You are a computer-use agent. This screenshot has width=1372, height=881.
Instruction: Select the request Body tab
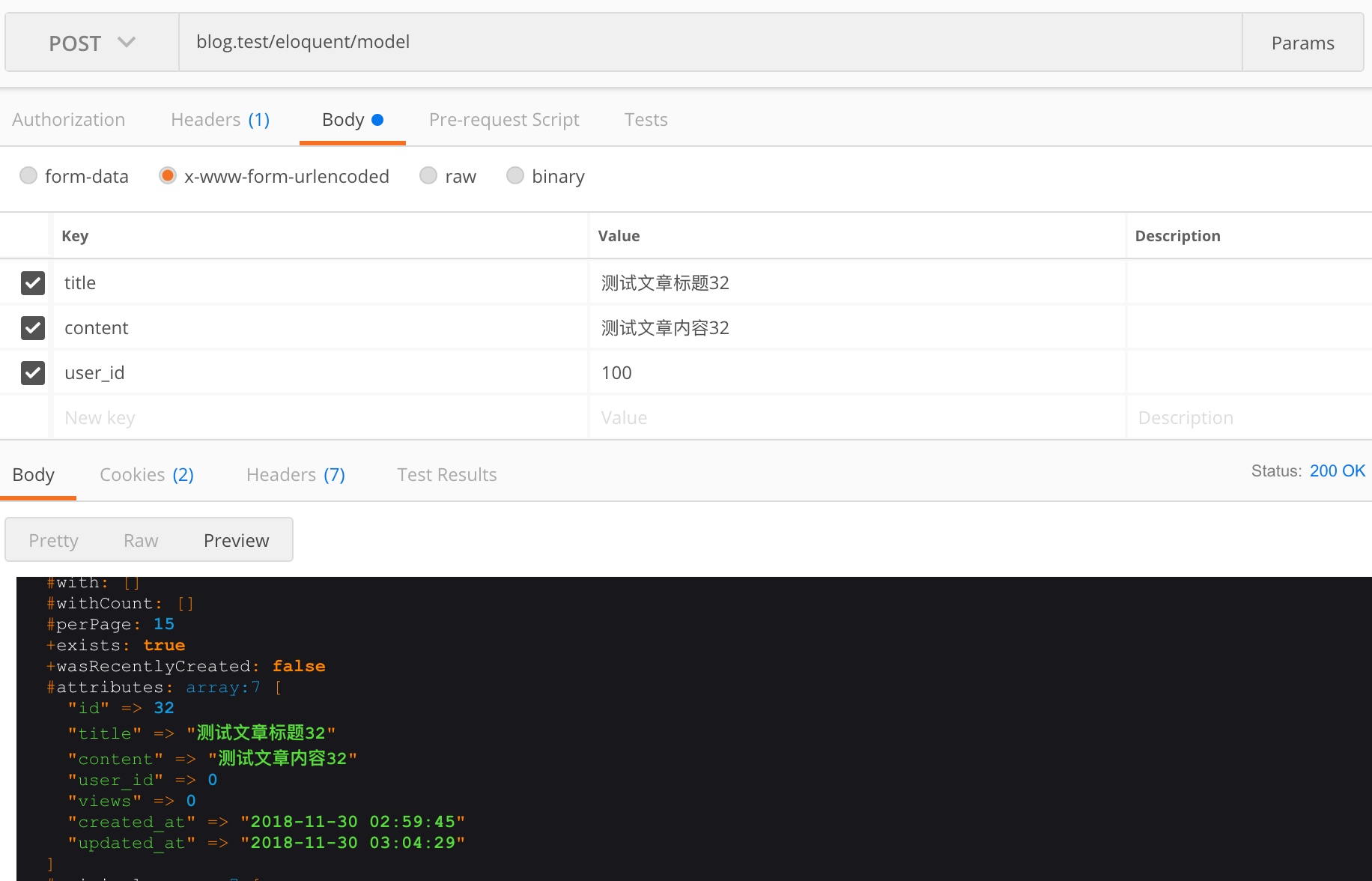point(353,120)
